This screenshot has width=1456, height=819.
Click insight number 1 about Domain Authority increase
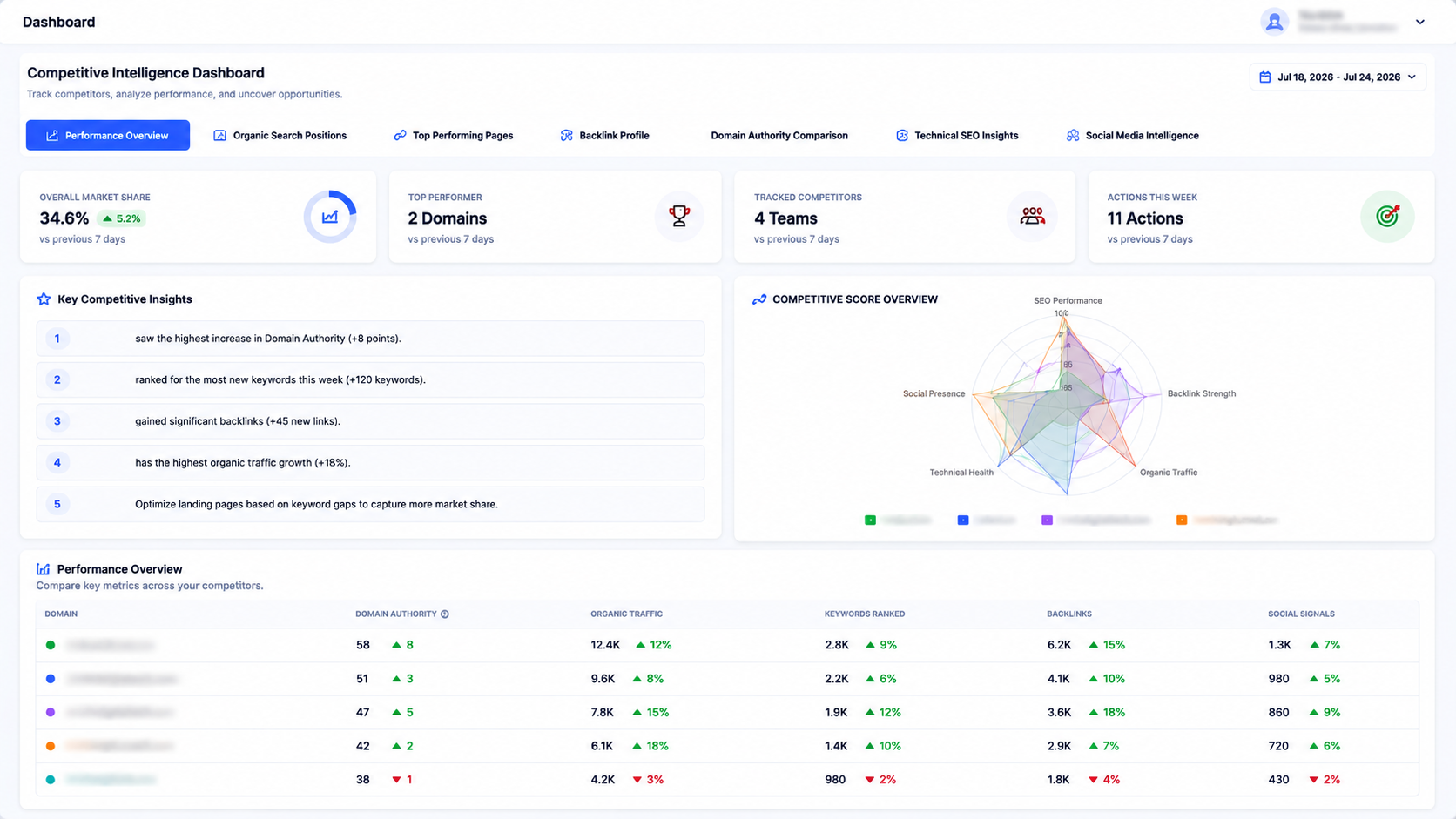(370, 339)
